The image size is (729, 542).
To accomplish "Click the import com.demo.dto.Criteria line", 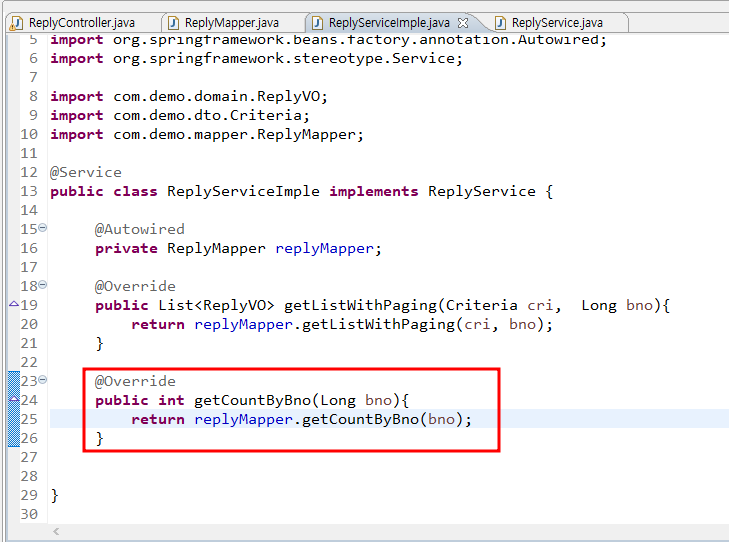I will point(180,115).
